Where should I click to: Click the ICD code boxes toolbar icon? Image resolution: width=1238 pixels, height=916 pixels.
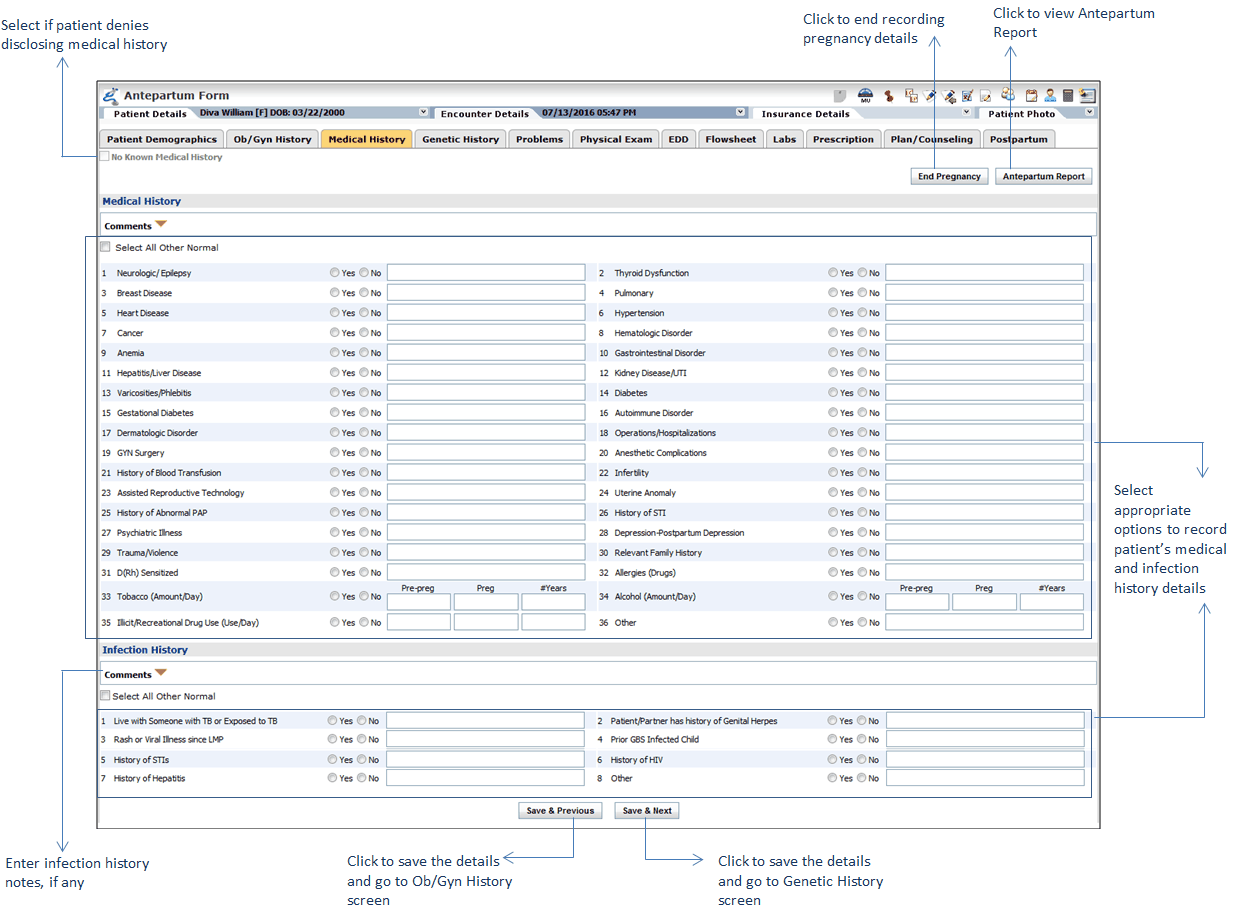click(911, 96)
